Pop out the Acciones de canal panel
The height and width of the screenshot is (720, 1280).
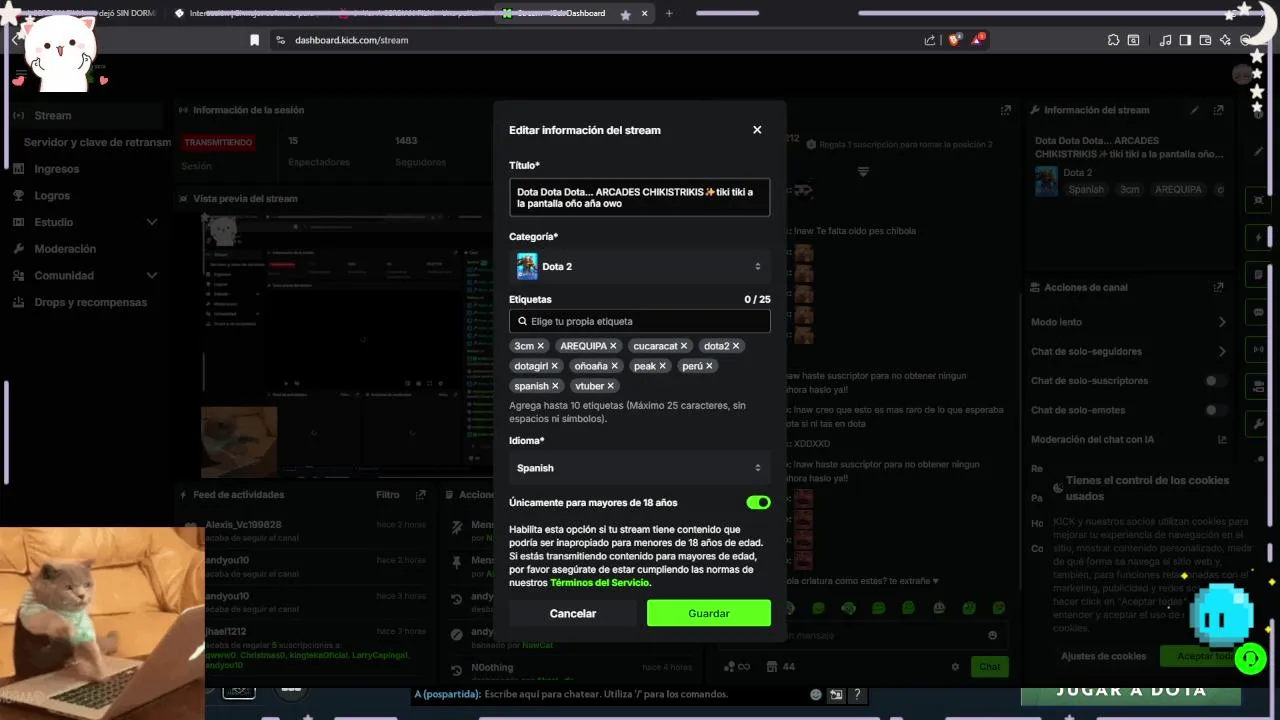click(1218, 287)
